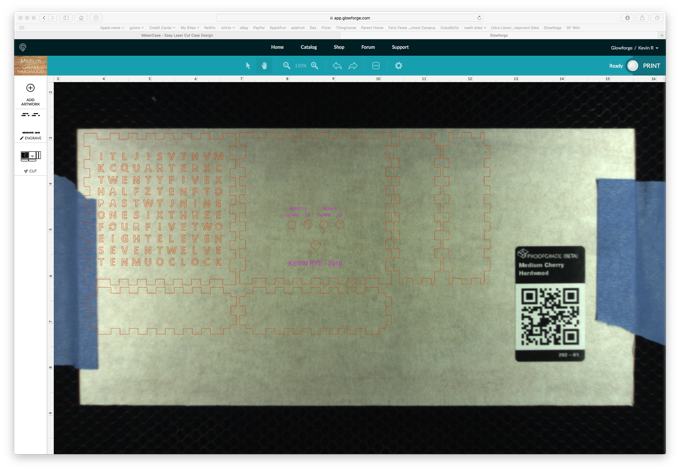
Task: Show all Safari tabs overview
Action: [657, 18]
